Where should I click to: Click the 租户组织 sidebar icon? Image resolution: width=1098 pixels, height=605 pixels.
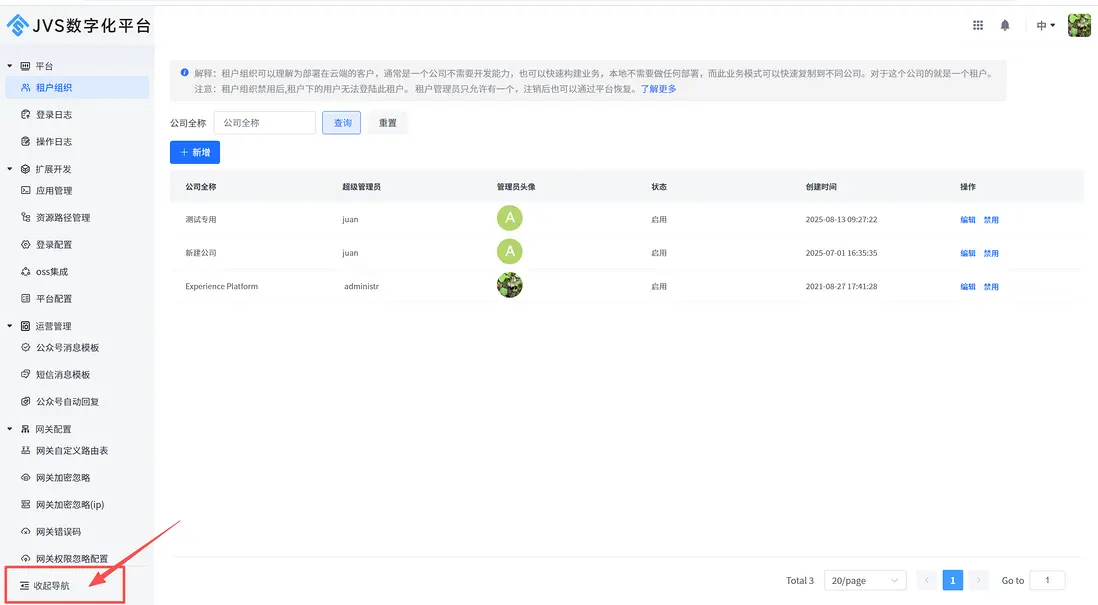tap(26, 88)
